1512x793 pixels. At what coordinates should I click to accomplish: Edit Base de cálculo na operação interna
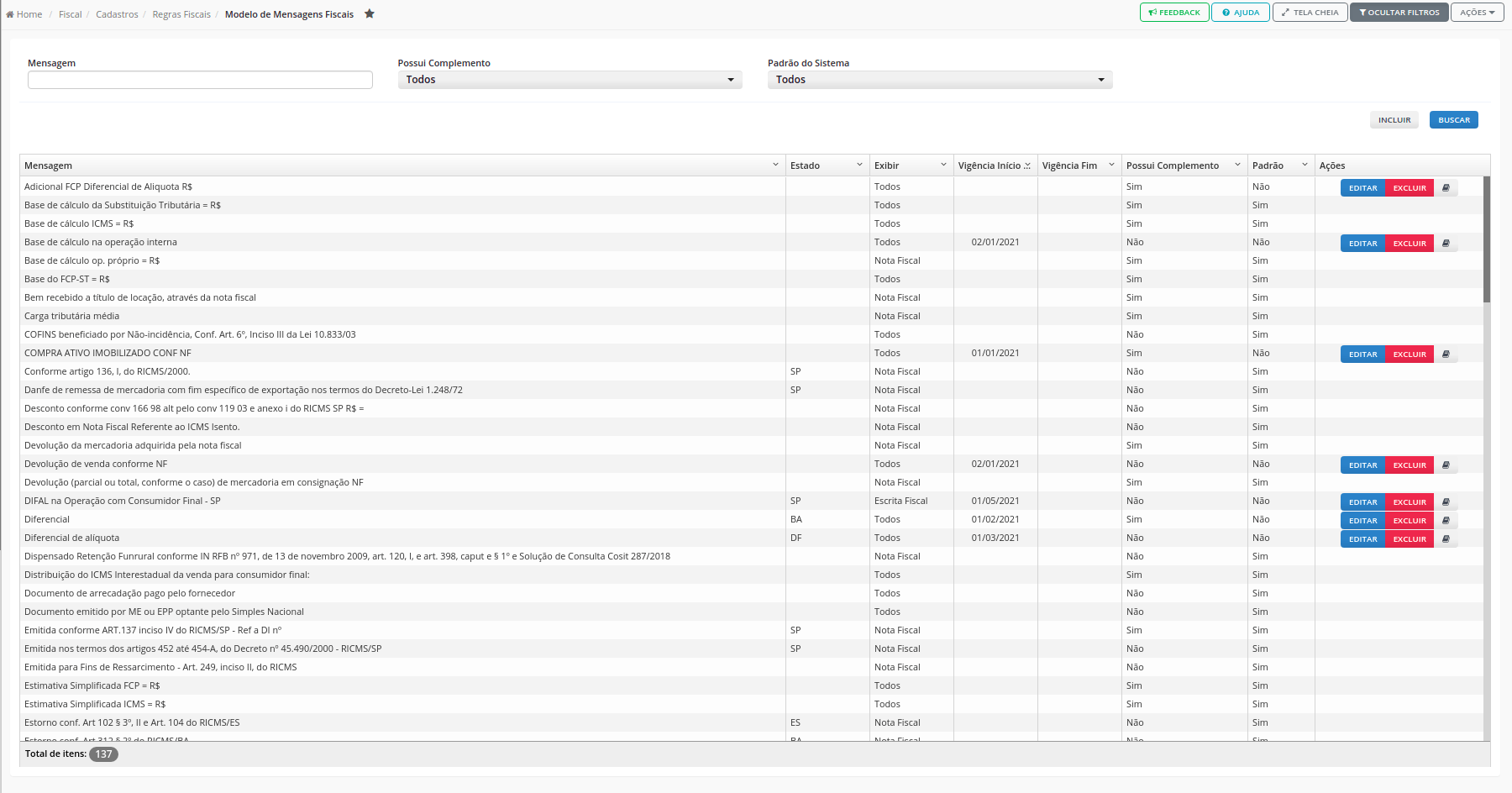point(1362,244)
